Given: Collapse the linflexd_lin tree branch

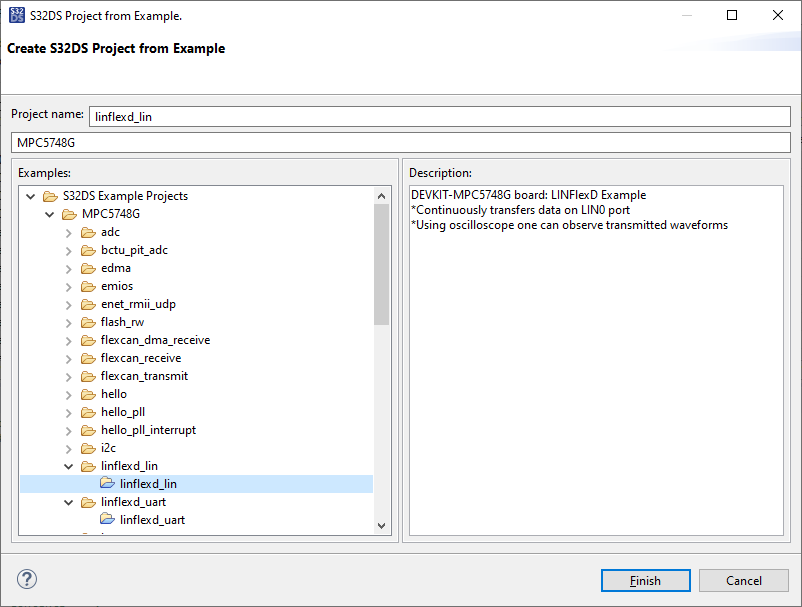Looking at the screenshot, I should pos(69,466).
